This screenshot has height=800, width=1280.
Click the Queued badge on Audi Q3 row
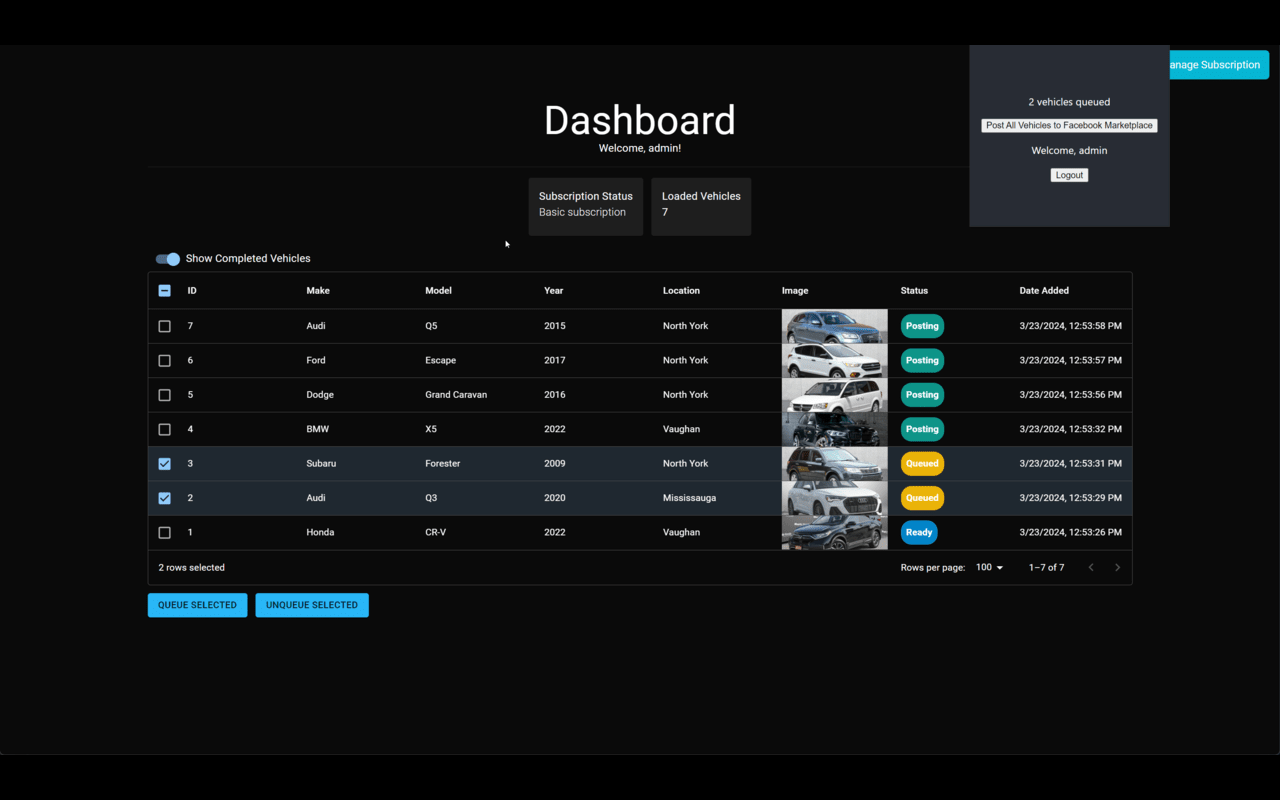point(922,498)
